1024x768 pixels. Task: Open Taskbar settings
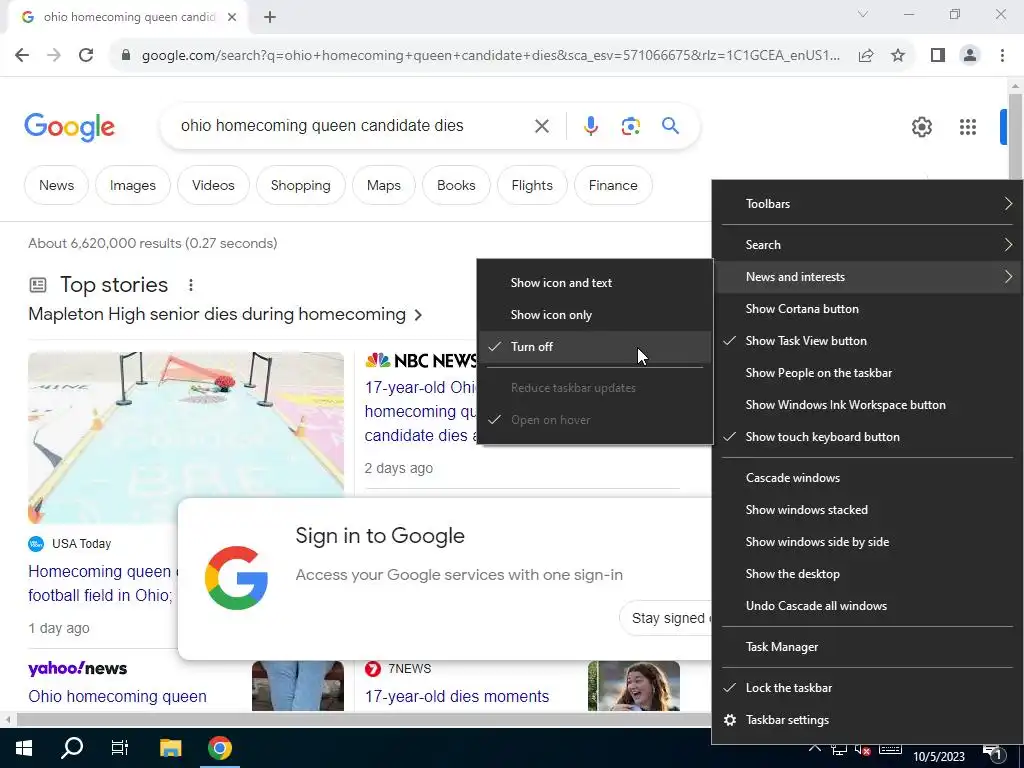point(865,720)
